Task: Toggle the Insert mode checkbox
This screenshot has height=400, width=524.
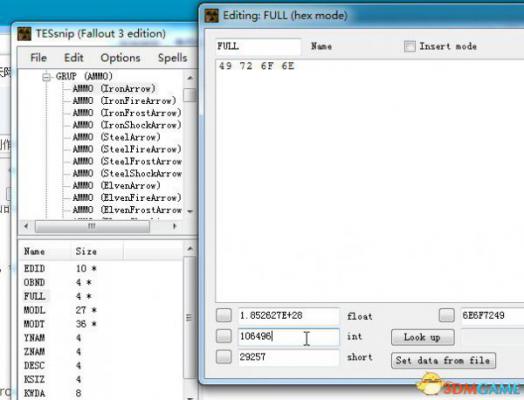Action: 410,46
